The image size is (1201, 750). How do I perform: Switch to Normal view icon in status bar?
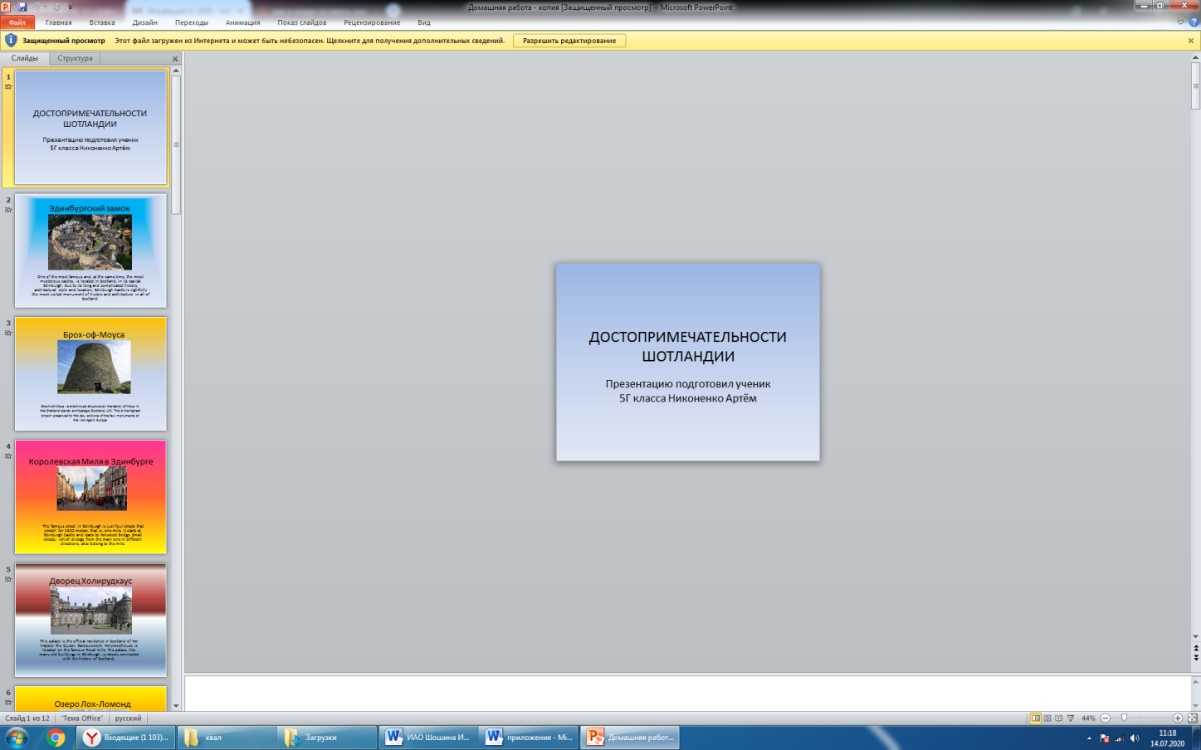point(1036,718)
